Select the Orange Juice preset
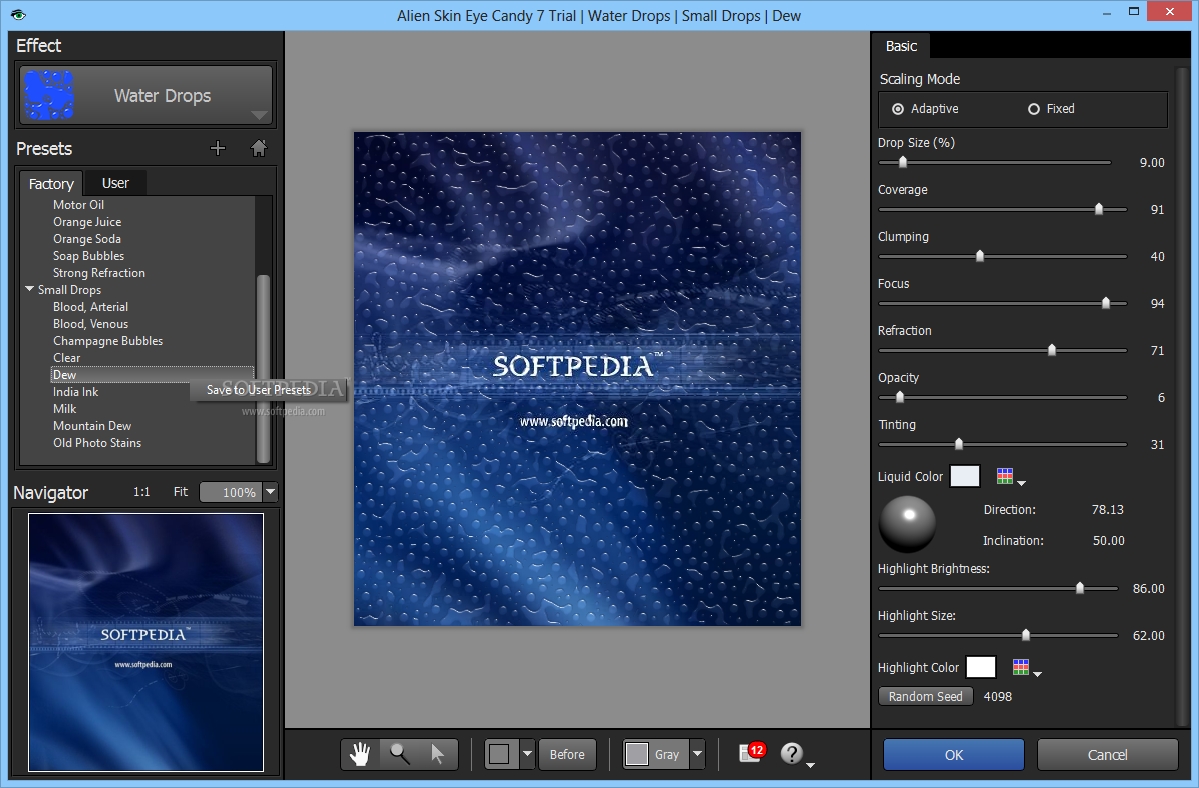 pyautogui.click(x=87, y=222)
